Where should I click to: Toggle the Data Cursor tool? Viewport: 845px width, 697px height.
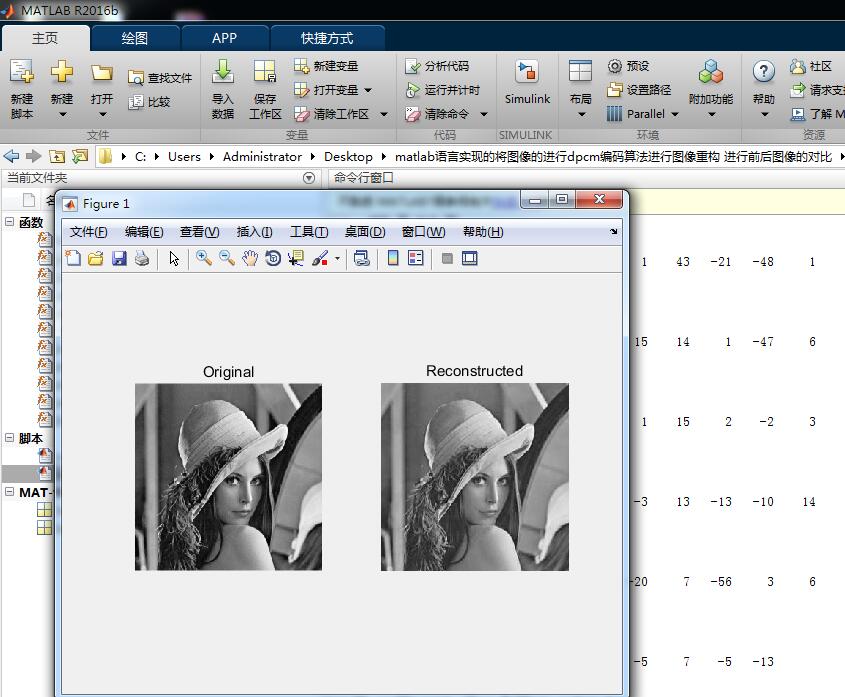[x=296, y=258]
